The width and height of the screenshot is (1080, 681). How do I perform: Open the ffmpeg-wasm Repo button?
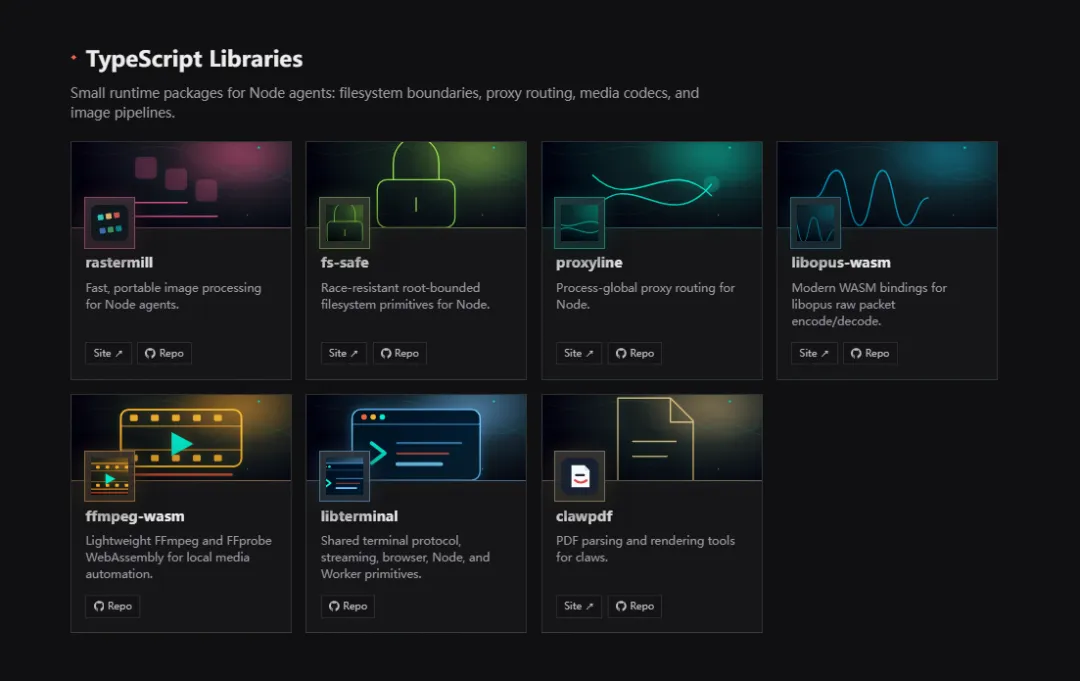[113, 606]
